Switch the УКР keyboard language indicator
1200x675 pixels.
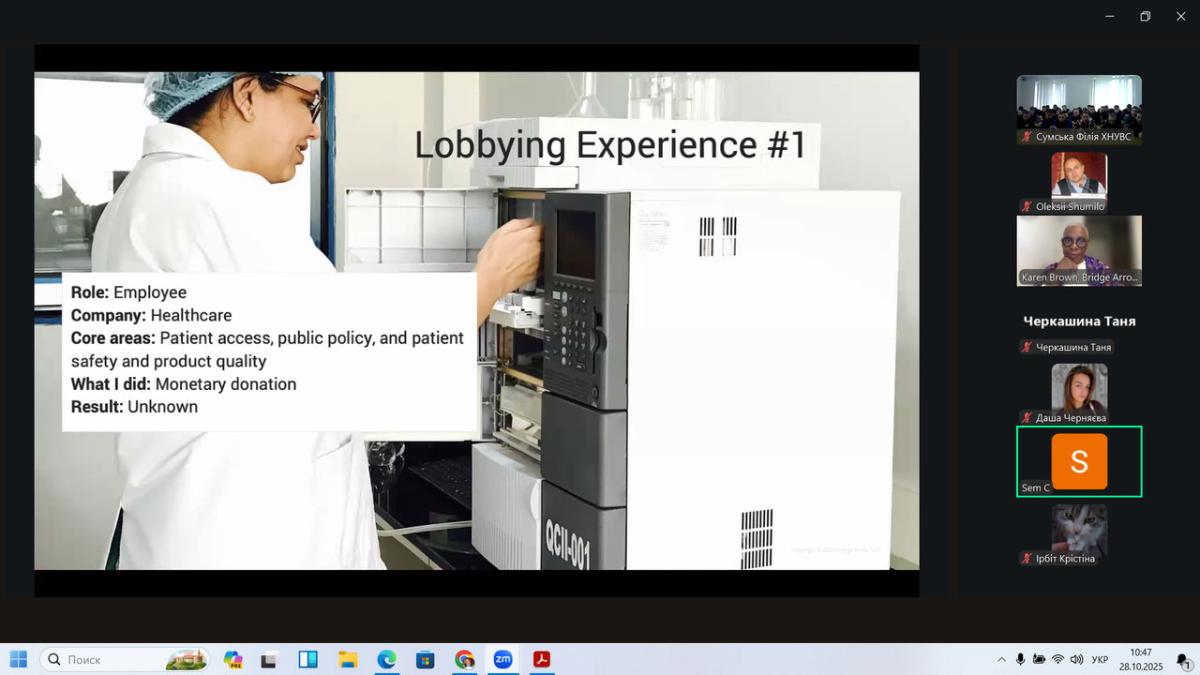click(1100, 659)
